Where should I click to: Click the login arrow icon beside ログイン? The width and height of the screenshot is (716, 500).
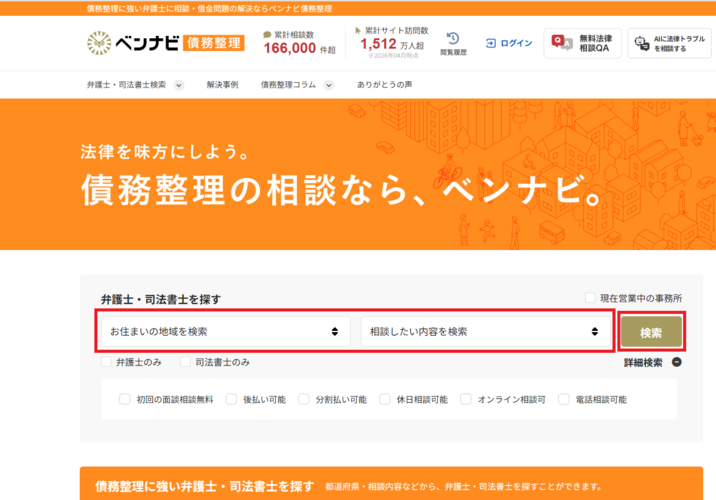(491, 43)
